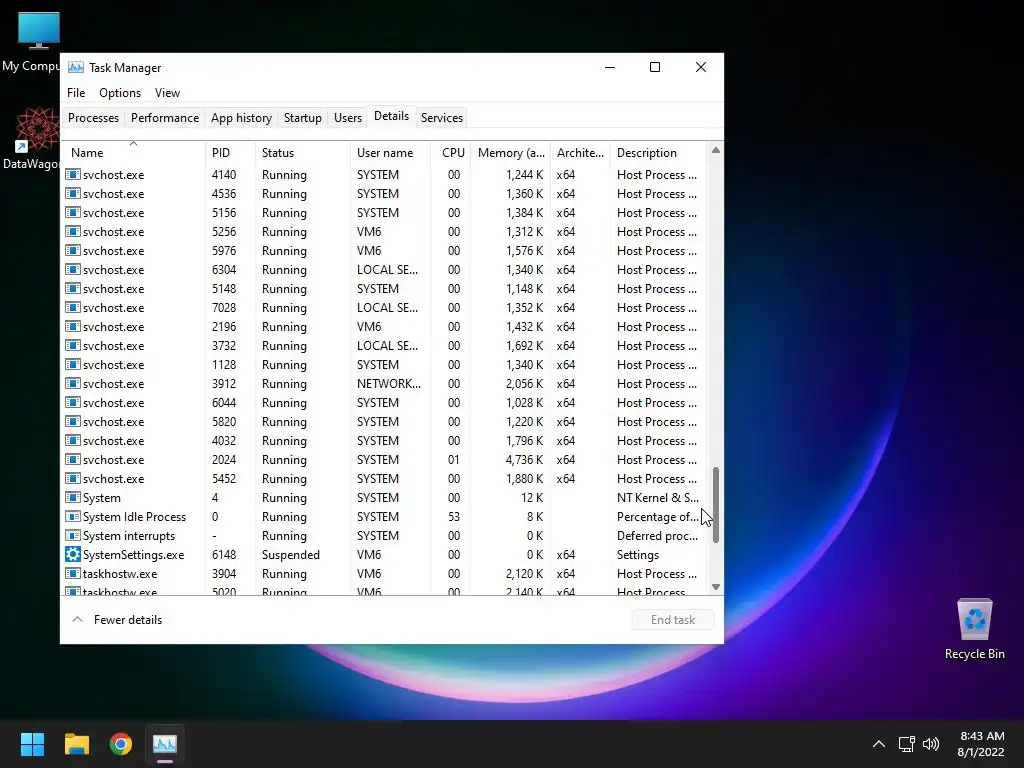
Task: Select the row with PID 7028
Action: coord(384,308)
